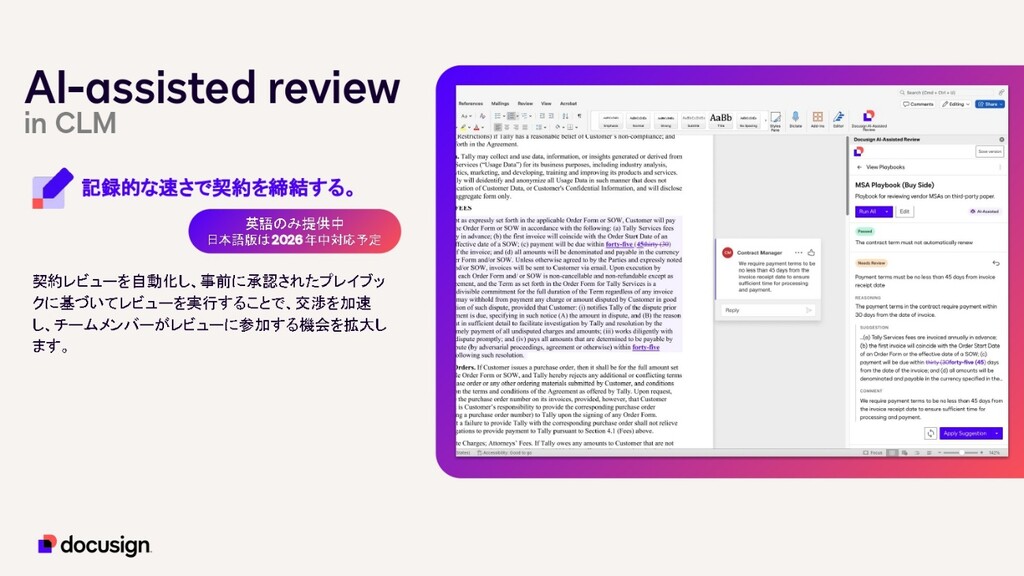This screenshot has width=1024, height=576.
Task: Click the Reply field under the comment
Action: (x=768, y=310)
